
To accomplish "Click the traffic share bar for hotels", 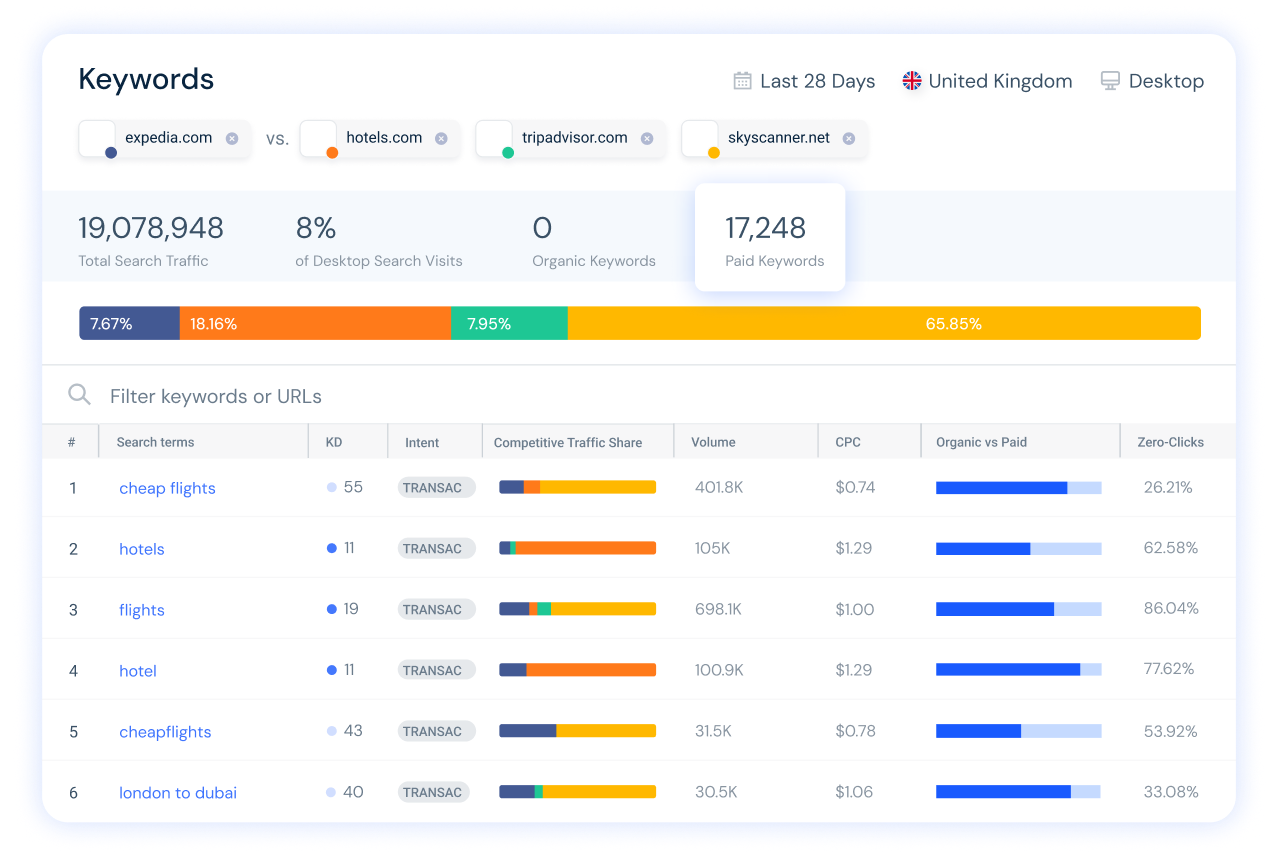I will [x=578, y=548].
